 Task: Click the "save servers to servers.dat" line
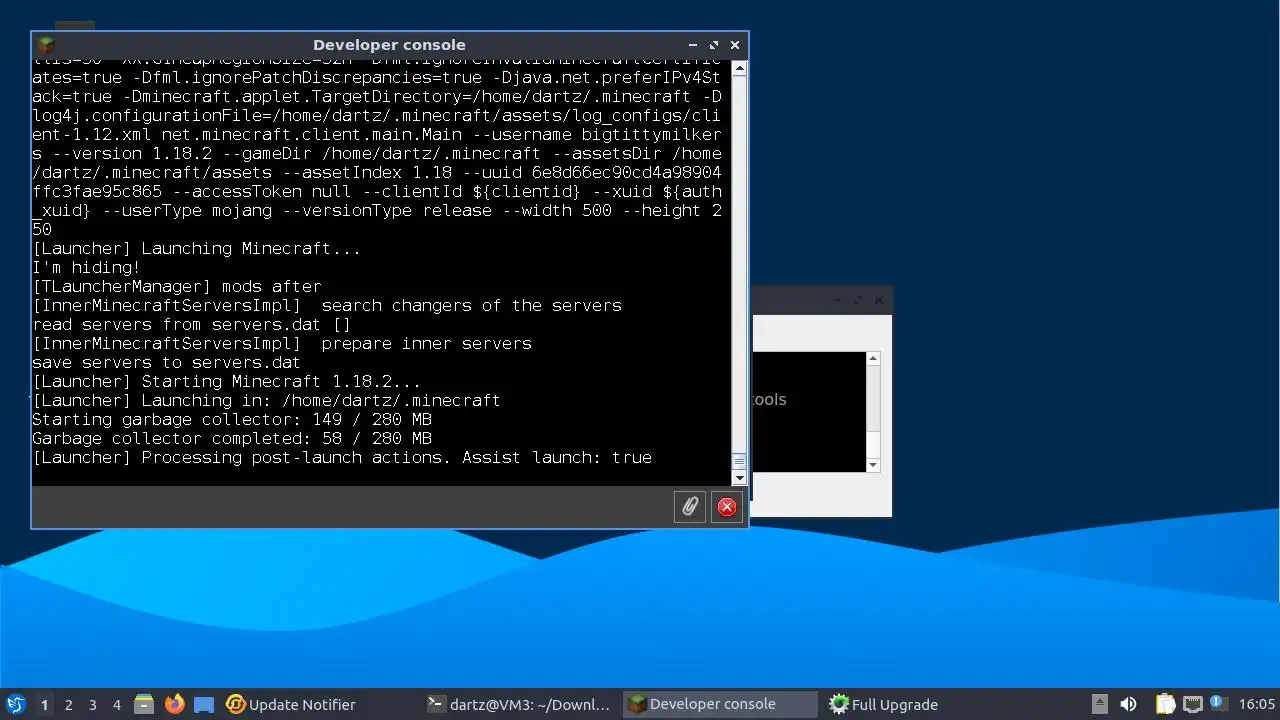[167, 362]
